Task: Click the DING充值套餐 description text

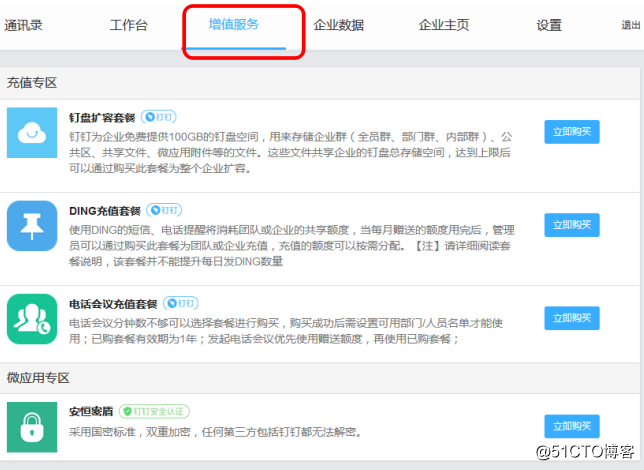Action: (292, 246)
